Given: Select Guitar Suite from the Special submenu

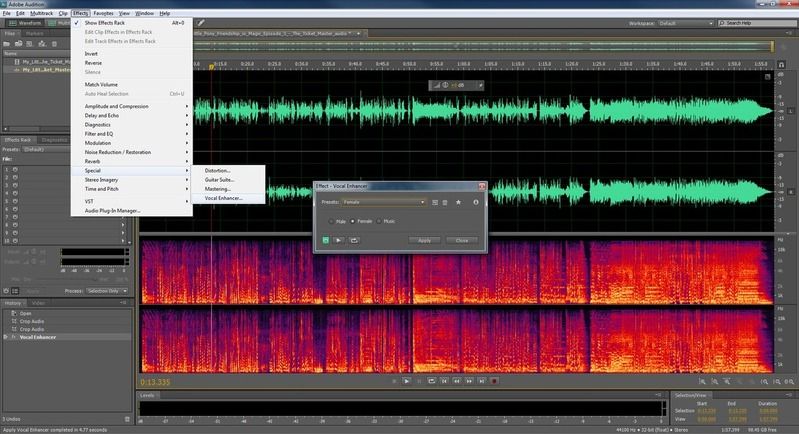Looking at the screenshot, I should coord(228,180).
